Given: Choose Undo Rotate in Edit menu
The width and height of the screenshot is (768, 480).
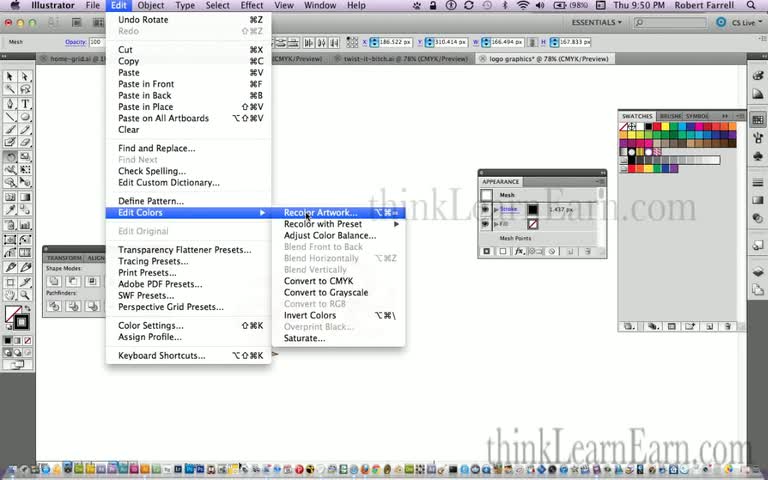Looking at the screenshot, I should click(189, 20).
